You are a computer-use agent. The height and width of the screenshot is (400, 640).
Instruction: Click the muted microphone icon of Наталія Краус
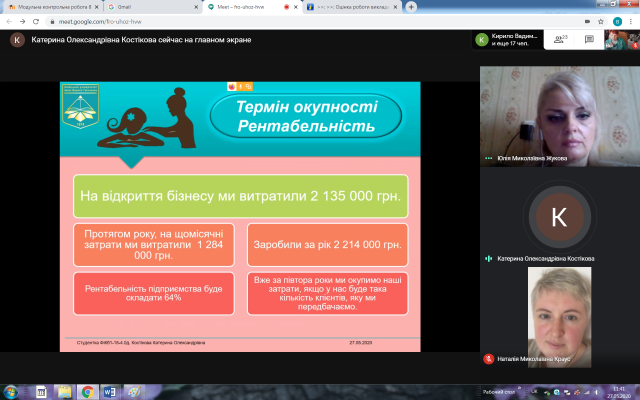tap(487, 357)
